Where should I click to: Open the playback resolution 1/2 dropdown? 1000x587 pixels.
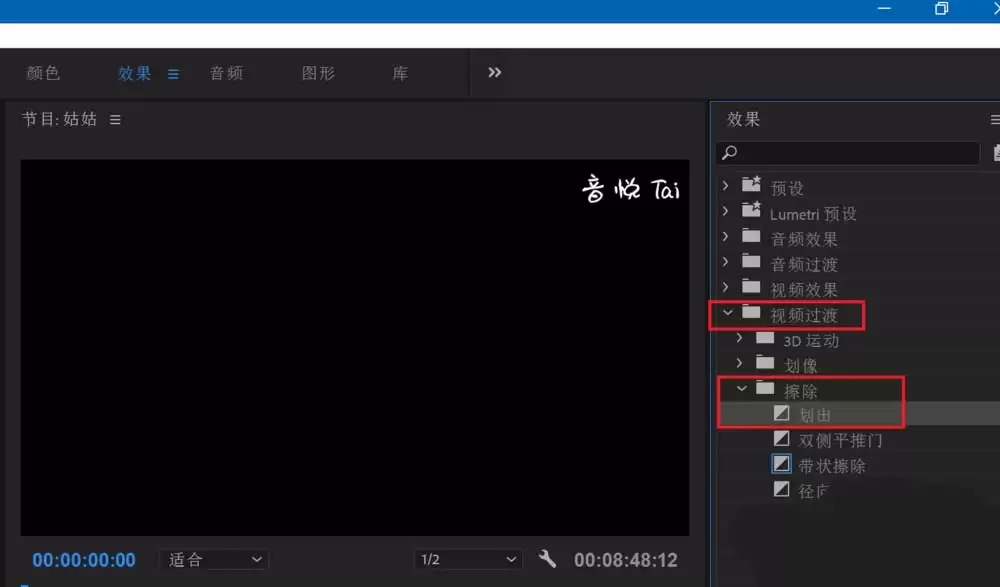(x=466, y=559)
